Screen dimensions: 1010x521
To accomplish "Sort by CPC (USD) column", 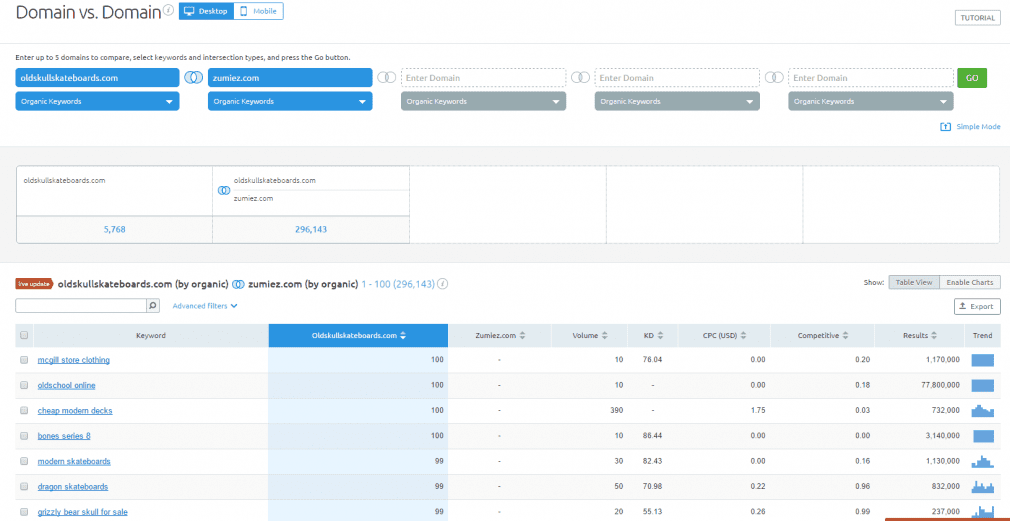I will [x=725, y=335].
